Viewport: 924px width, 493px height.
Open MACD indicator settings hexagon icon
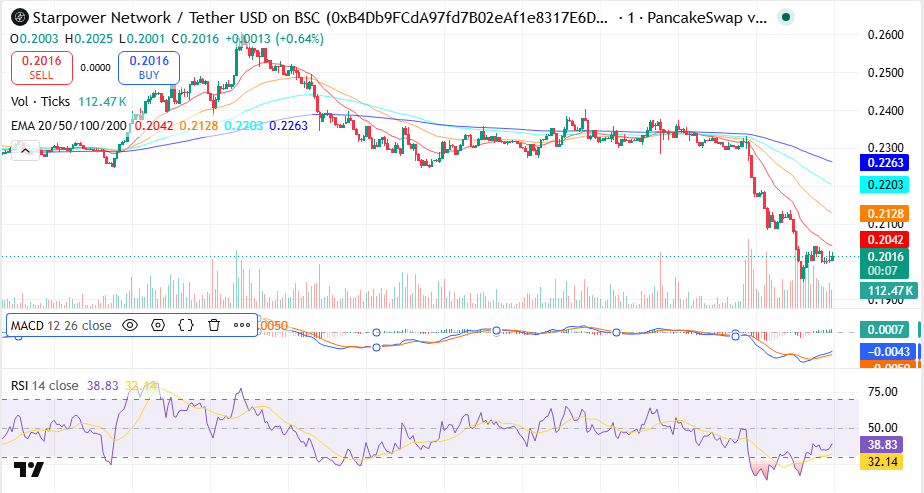point(158,325)
